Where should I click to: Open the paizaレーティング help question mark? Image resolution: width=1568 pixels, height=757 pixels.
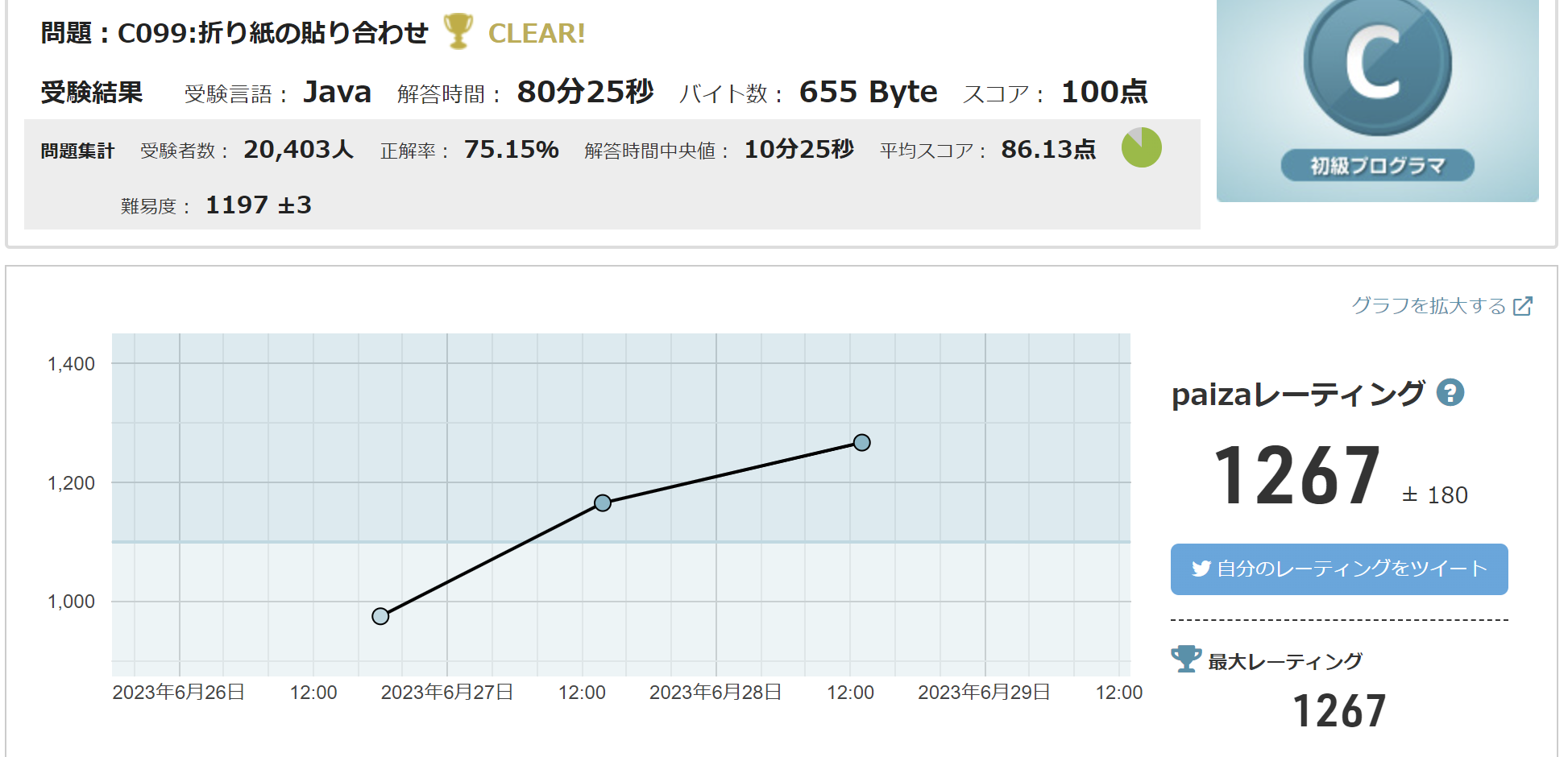(x=1450, y=393)
